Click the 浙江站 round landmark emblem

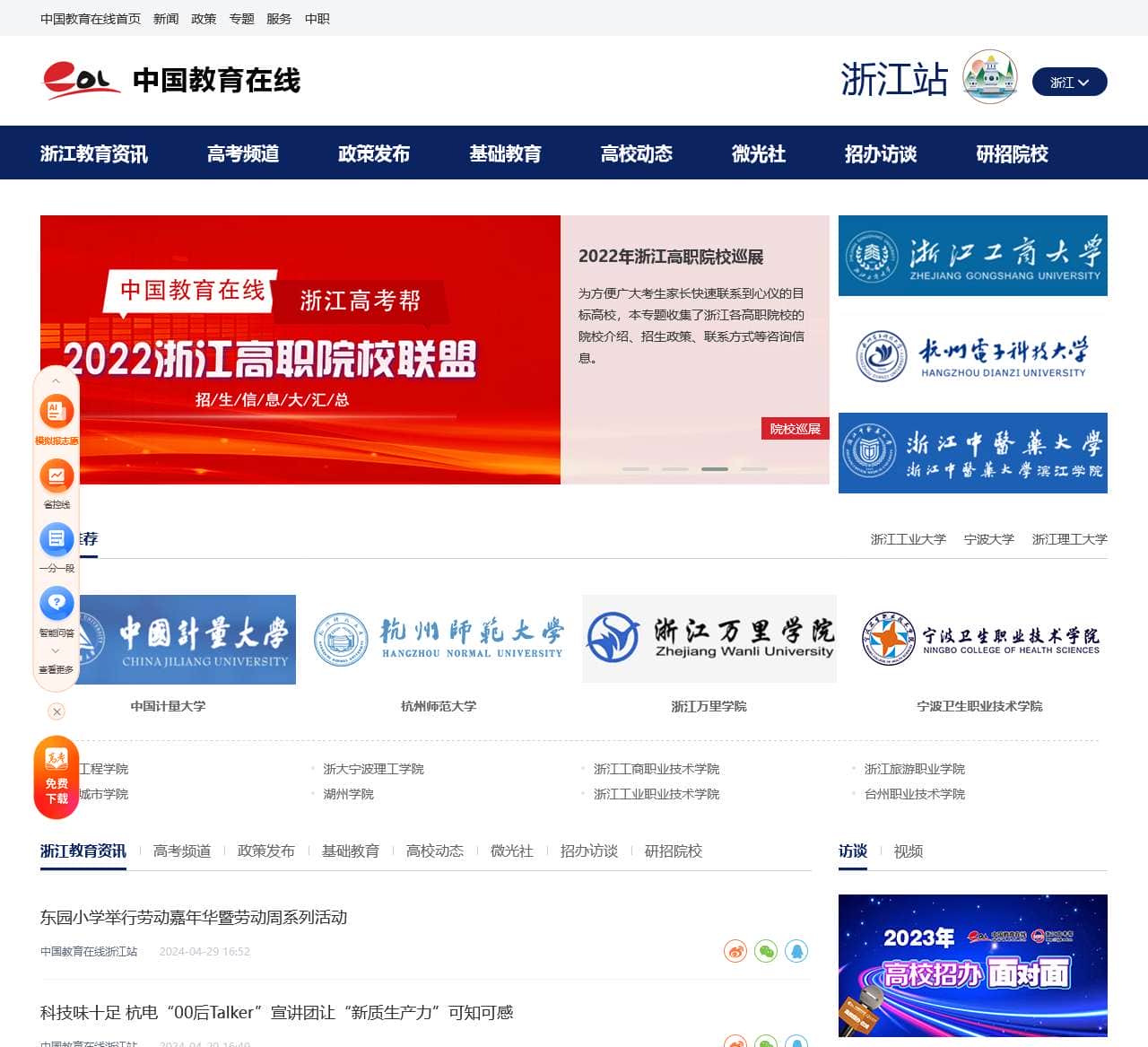(x=990, y=77)
